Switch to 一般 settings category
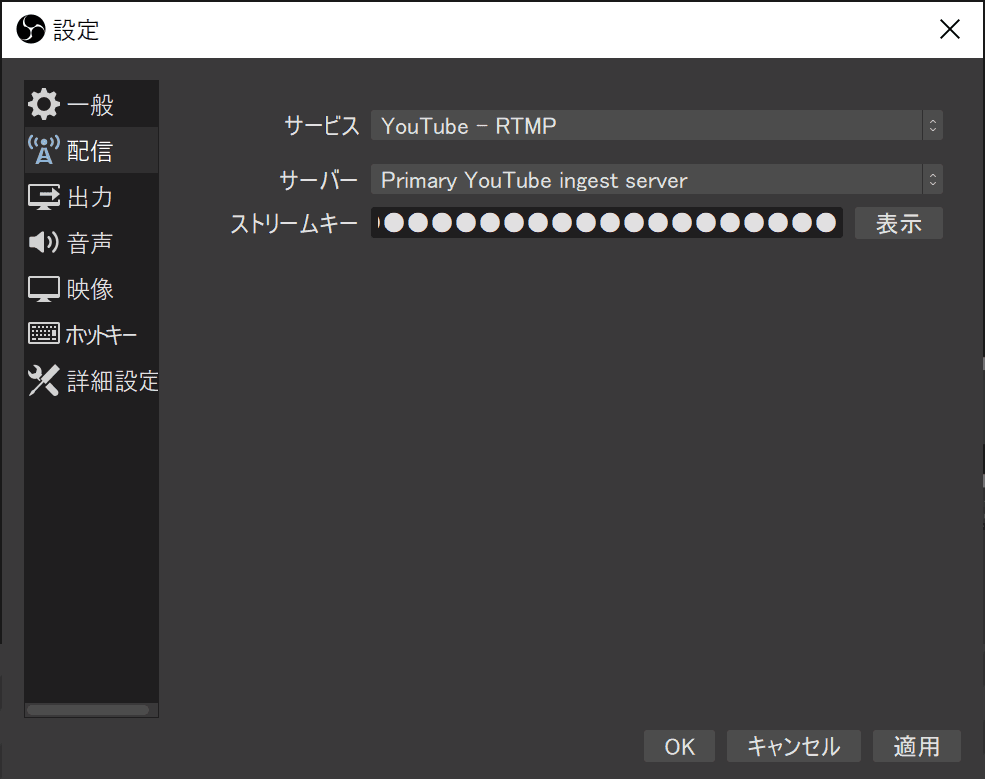985x779 pixels. pyautogui.click(x=92, y=104)
